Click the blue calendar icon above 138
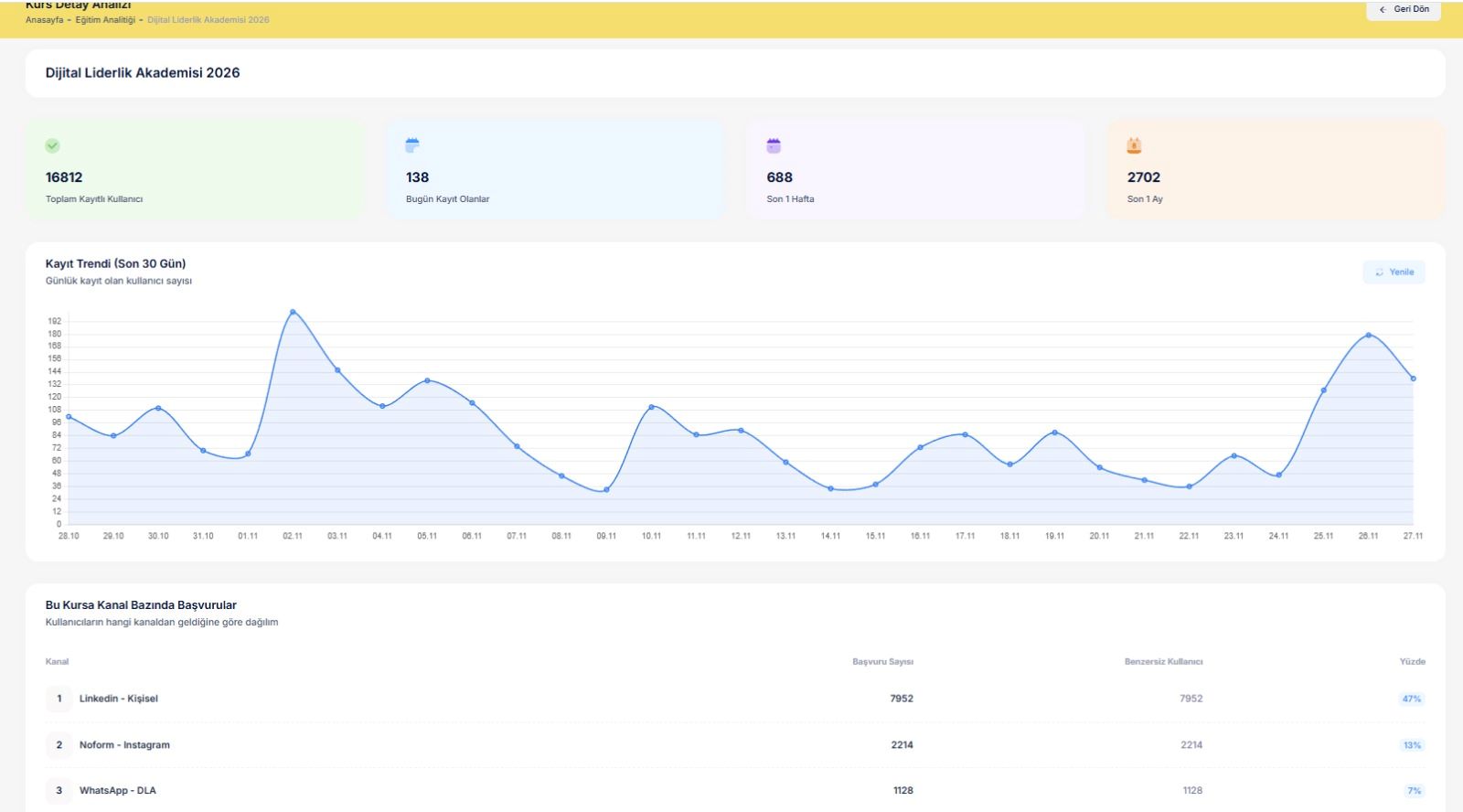 tap(412, 145)
